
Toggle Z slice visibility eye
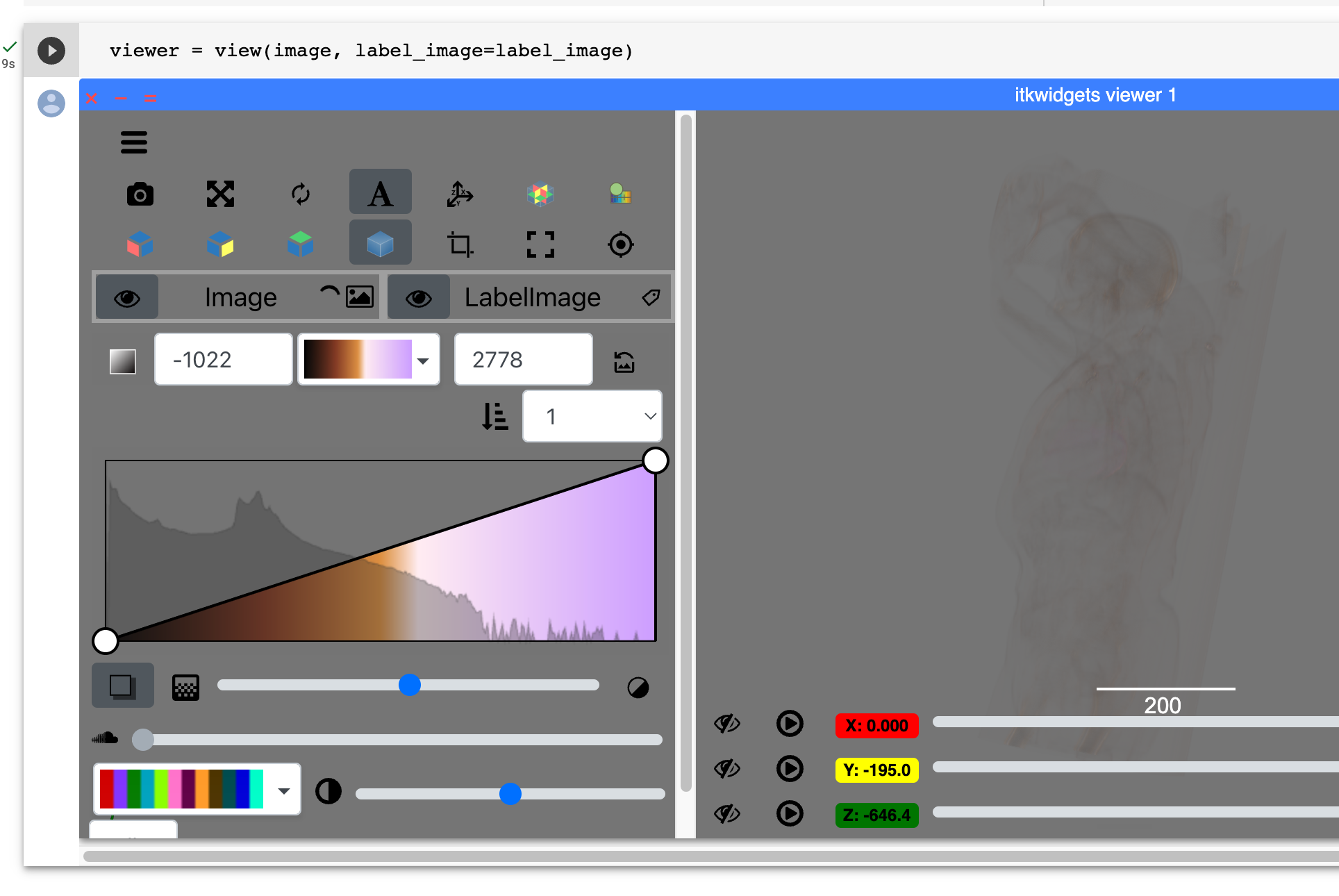coord(727,813)
